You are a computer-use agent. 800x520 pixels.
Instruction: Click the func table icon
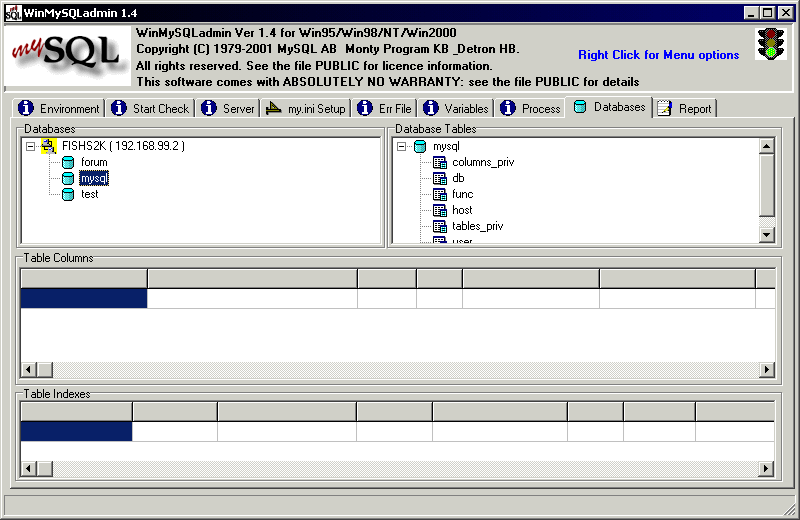pos(440,194)
